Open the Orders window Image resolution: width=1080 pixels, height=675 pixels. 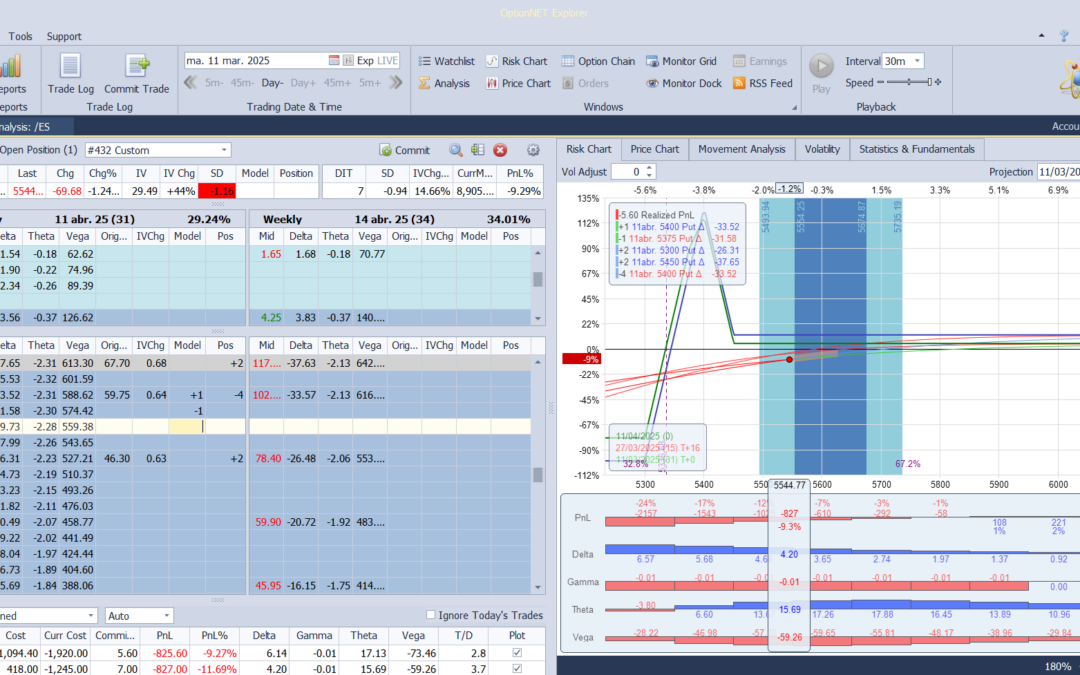(585, 83)
